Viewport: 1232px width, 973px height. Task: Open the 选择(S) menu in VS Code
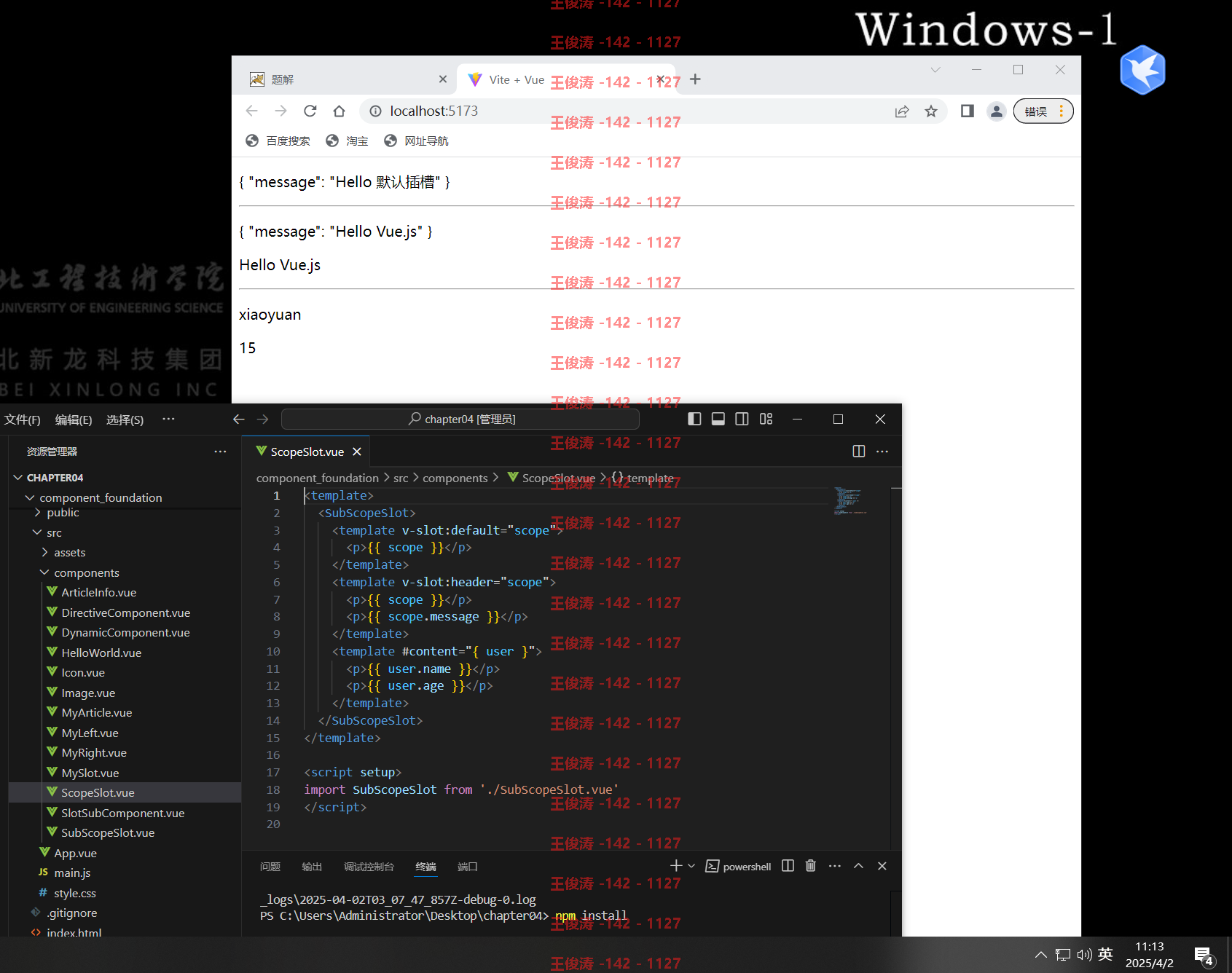tap(125, 419)
